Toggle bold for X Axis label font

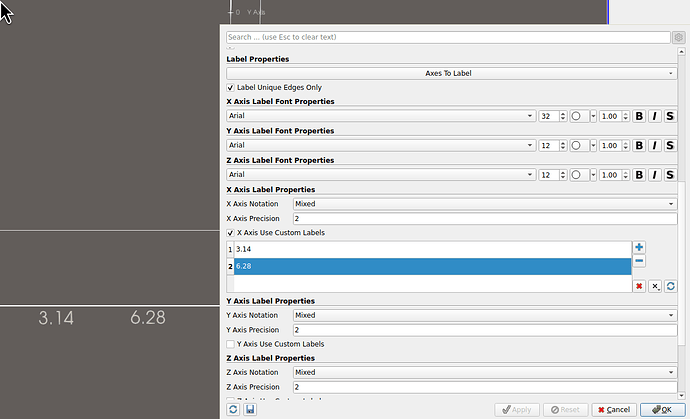pos(639,116)
